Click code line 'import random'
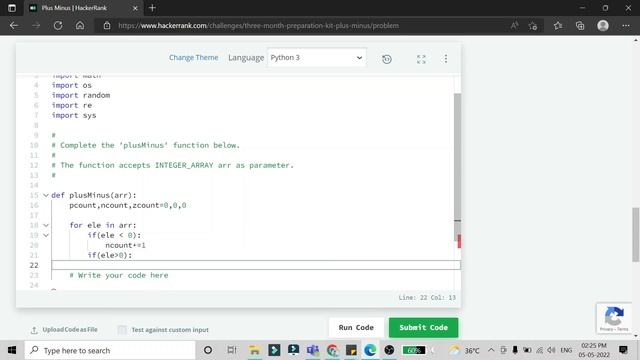Viewport: 640px width, 360px height. coord(81,95)
